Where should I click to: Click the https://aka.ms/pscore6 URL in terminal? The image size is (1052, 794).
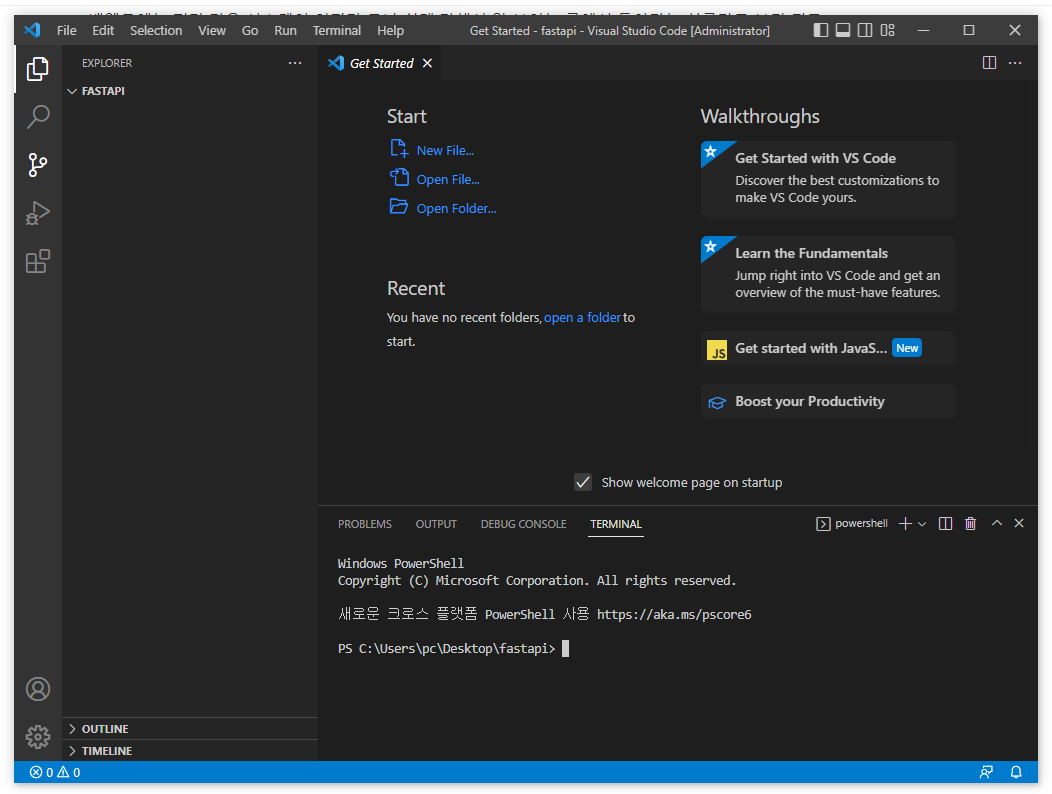[674, 614]
